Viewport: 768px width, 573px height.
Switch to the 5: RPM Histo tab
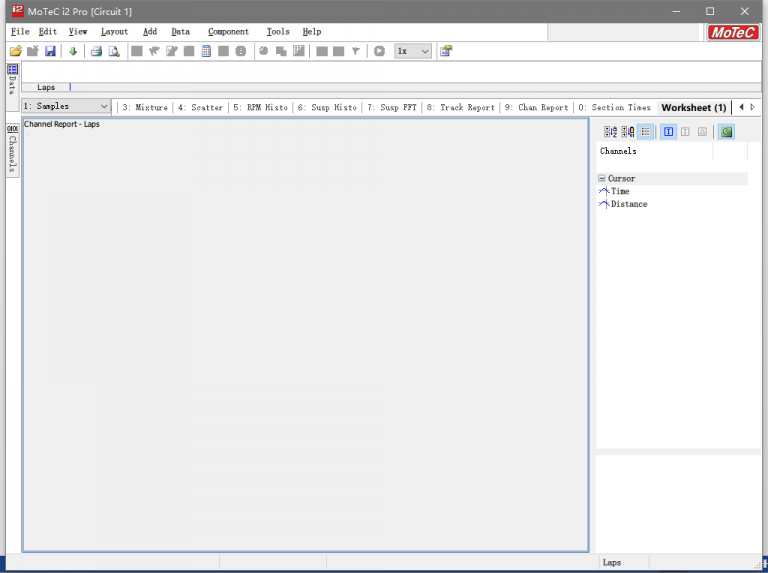coord(260,107)
